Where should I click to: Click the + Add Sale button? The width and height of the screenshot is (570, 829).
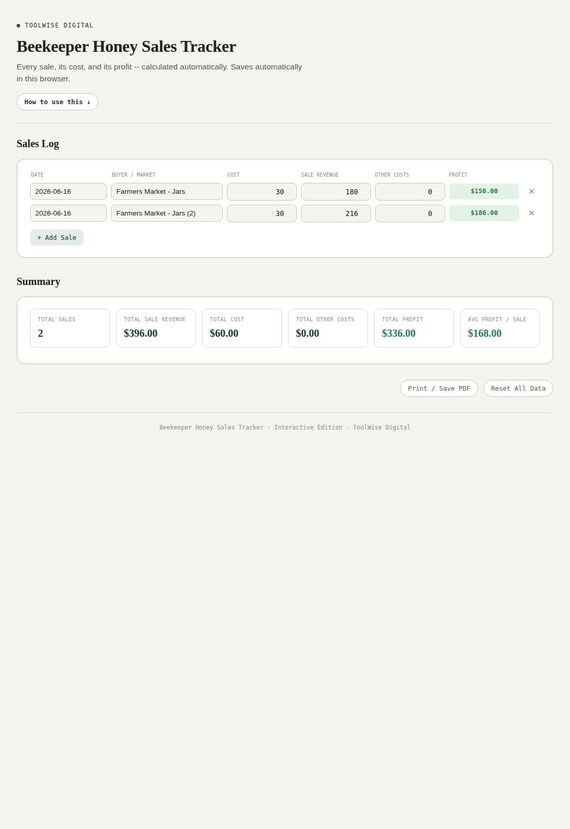57,238
